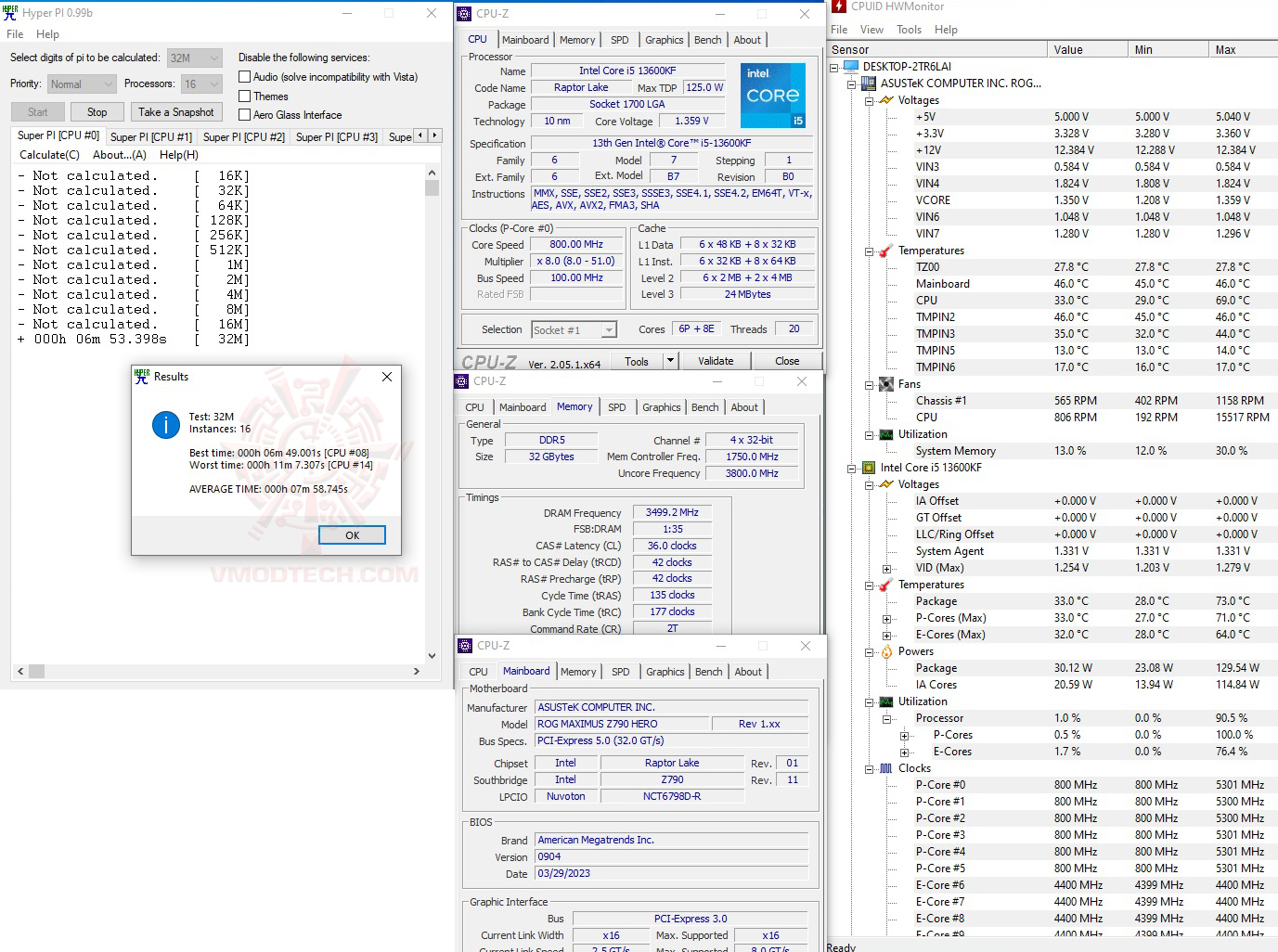The height and width of the screenshot is (952, 1278).
Task: Open the View menu in HWMonitor
Action: pos(871,29)
